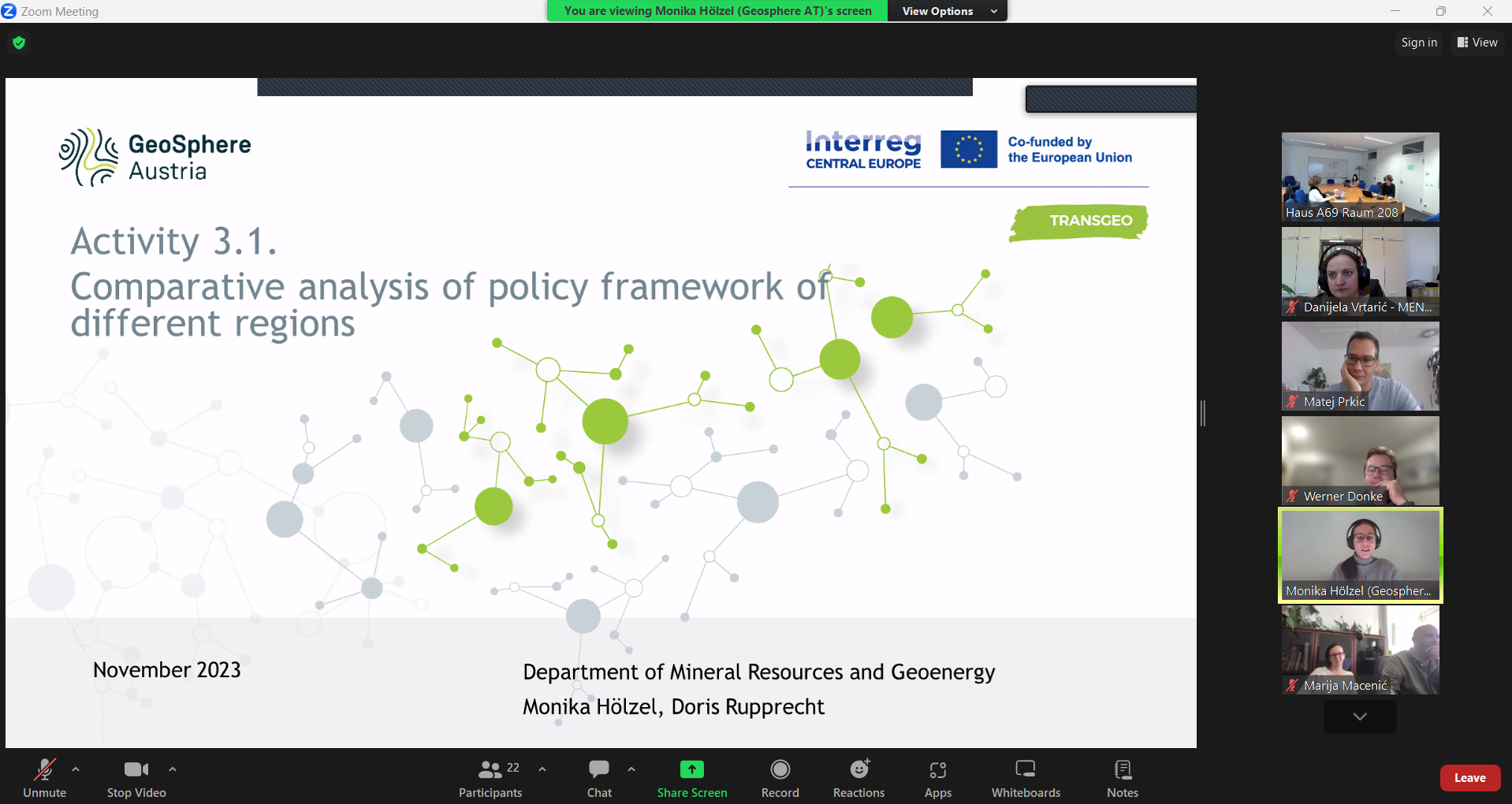Click the green Share Screen icon

tap(692, 769)
